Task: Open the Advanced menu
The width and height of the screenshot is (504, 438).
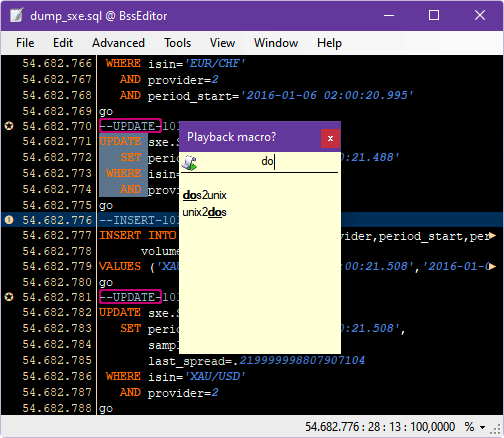Action: 118,43
